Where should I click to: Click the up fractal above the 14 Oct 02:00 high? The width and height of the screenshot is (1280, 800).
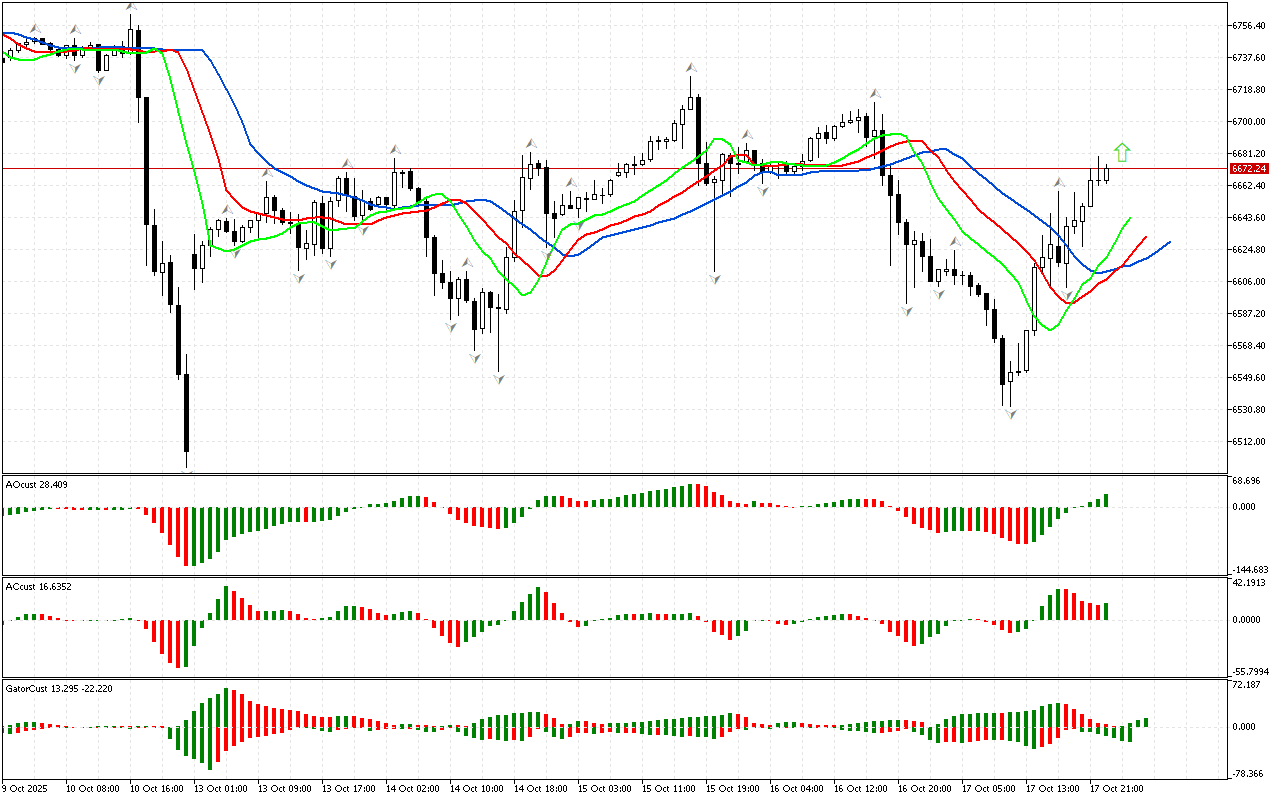(396, 149)
